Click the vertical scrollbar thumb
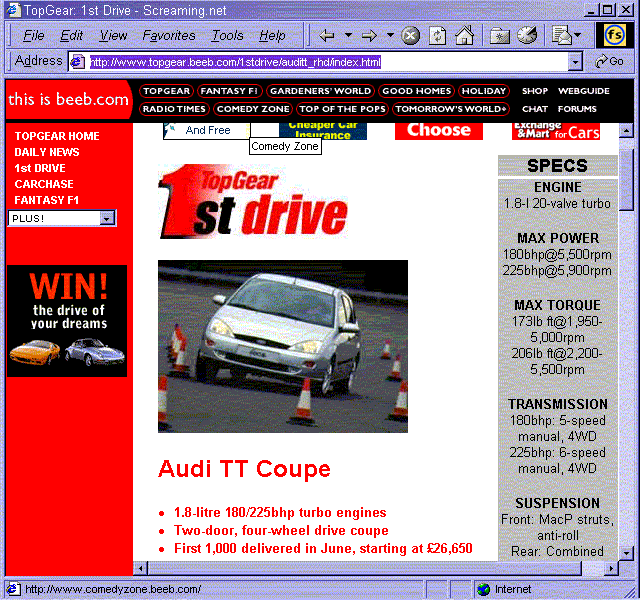Viewport: 640px width, 600px height. [626, 180]
